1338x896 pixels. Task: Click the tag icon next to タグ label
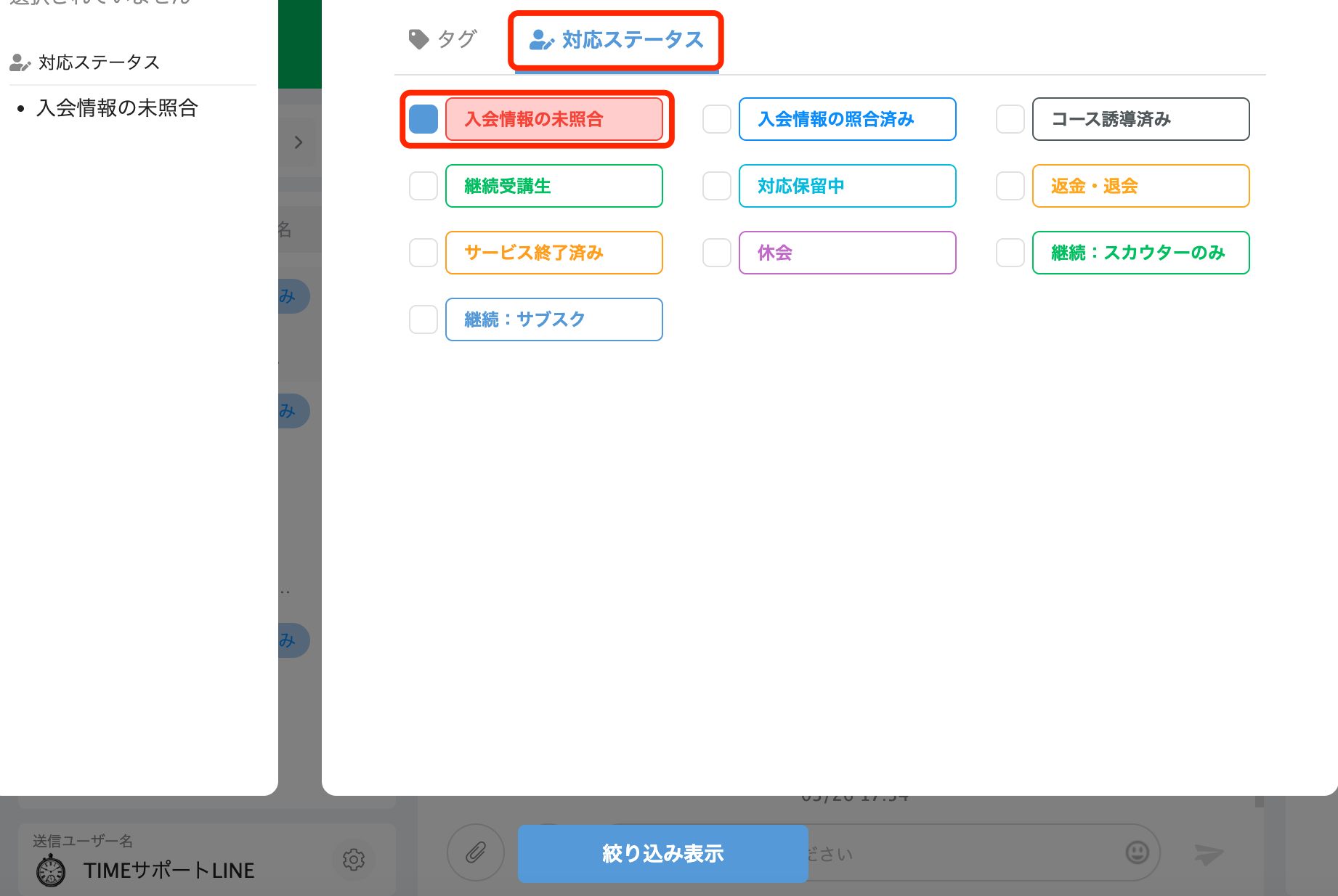tap(418, 38)
